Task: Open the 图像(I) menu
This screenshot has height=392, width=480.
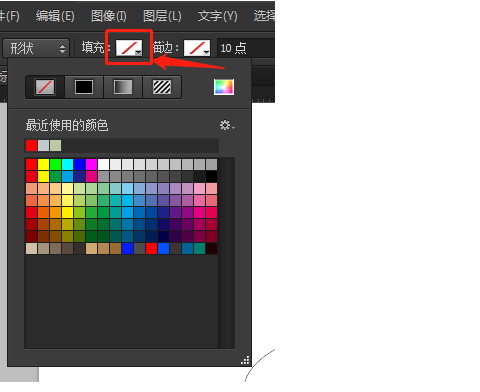Action: 109,16
